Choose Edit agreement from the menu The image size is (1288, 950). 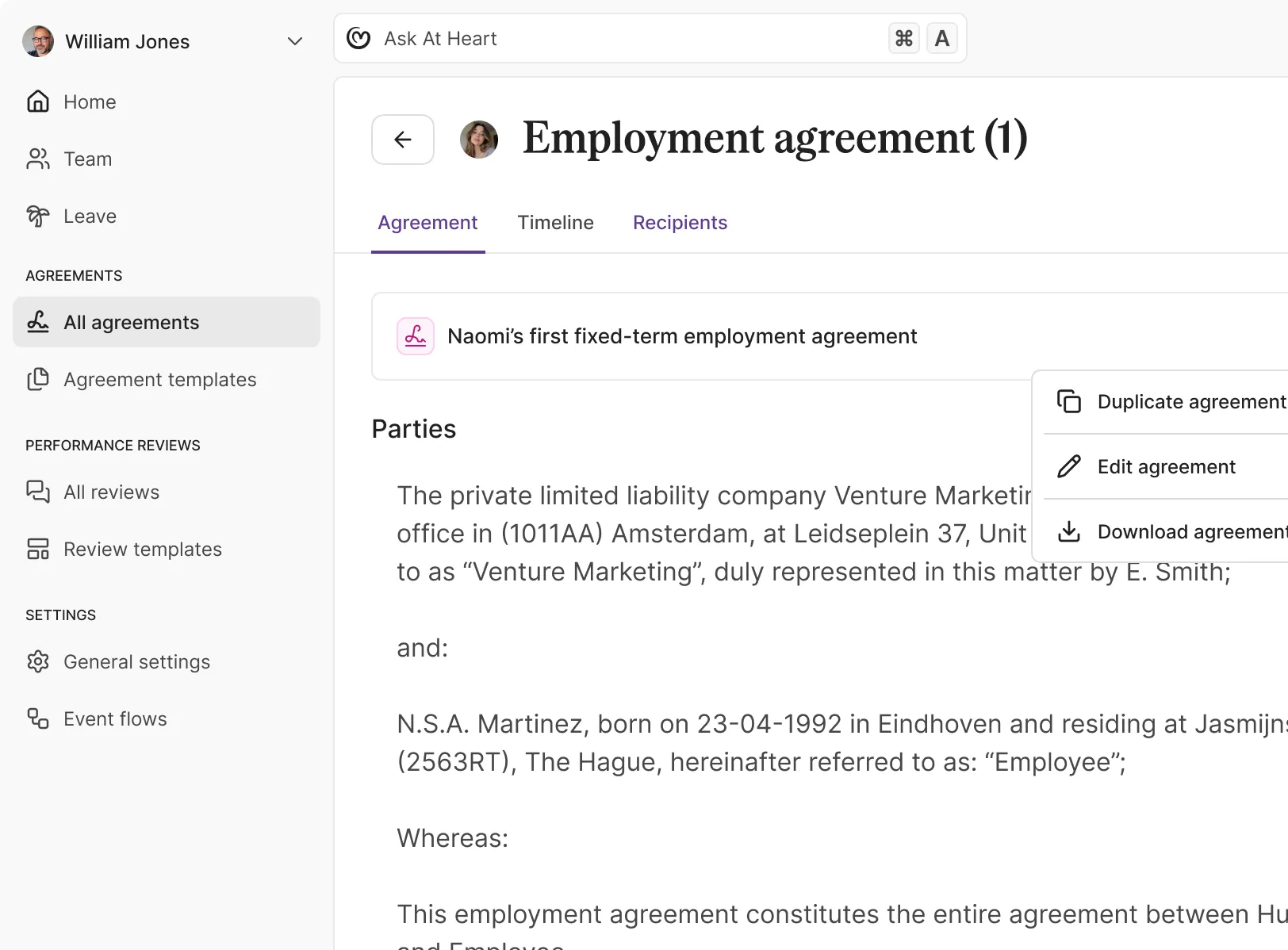tap(1166, 466)
